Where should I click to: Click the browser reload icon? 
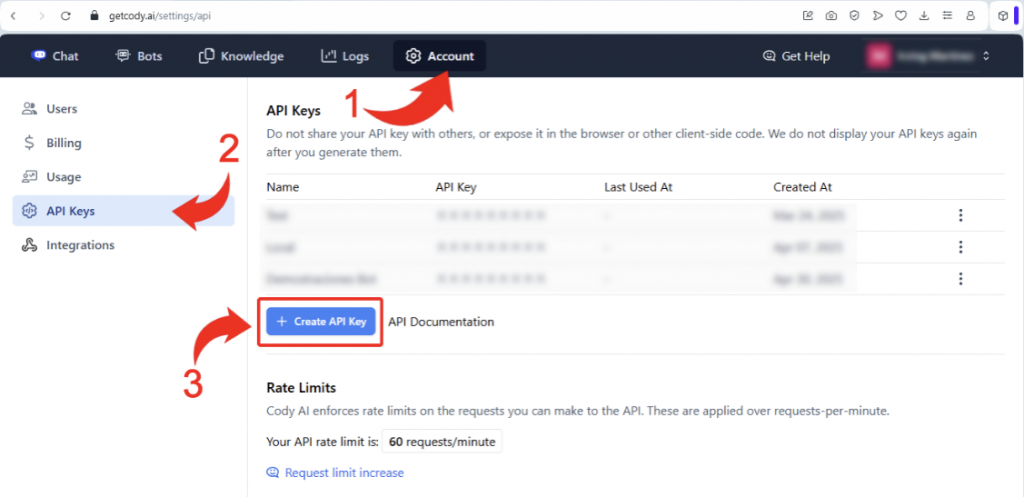click(x=66, y=16)
